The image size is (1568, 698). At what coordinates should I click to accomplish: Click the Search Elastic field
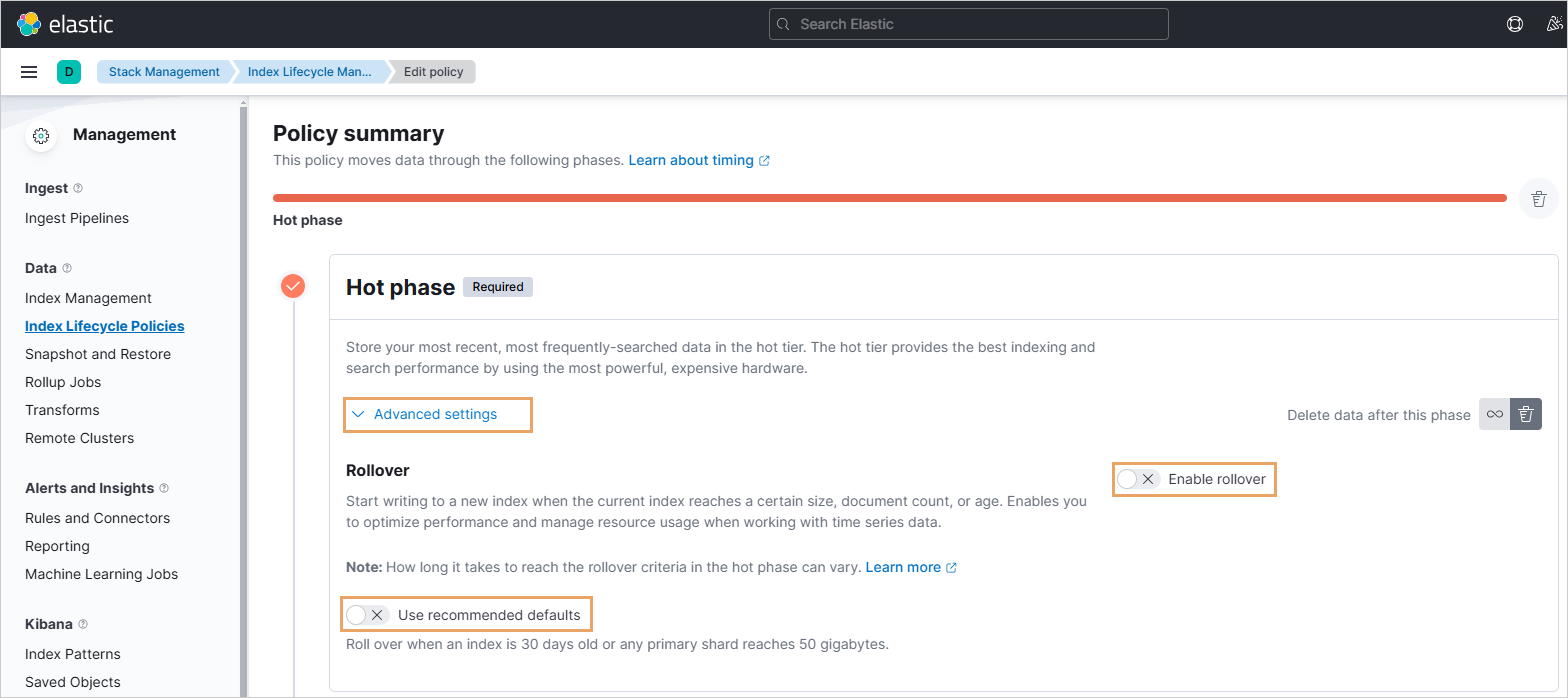pos(968,24)
